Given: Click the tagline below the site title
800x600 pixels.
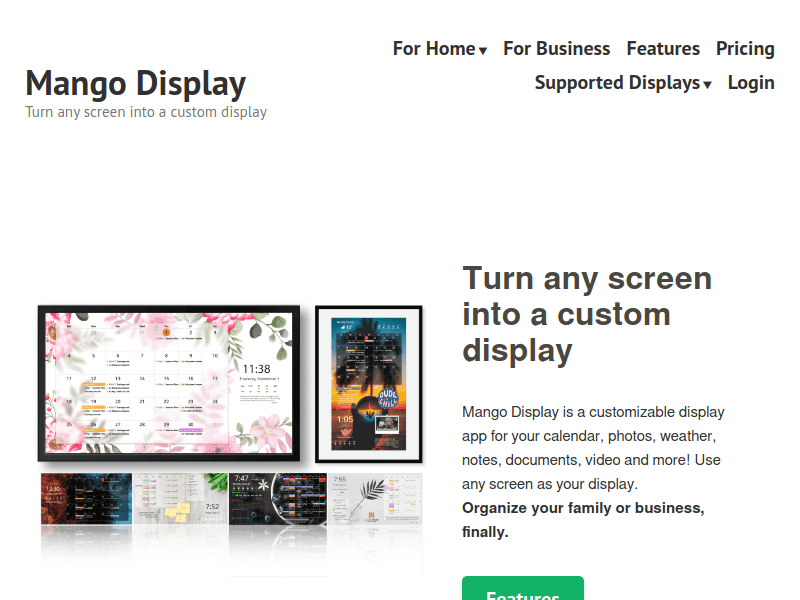Looking at the screenshot, I should pyautogui.click(x=146, y=112).
